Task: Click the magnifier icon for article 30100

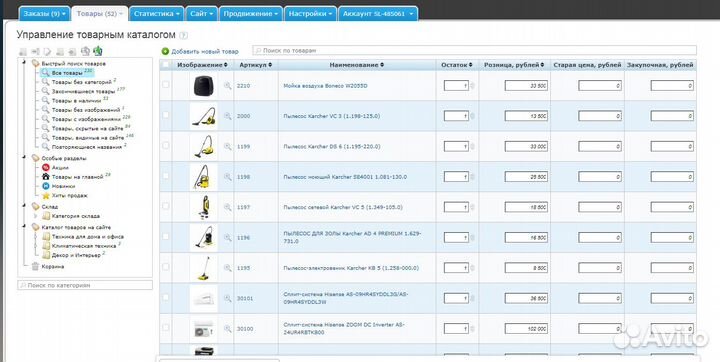Action: pos(227,328)
